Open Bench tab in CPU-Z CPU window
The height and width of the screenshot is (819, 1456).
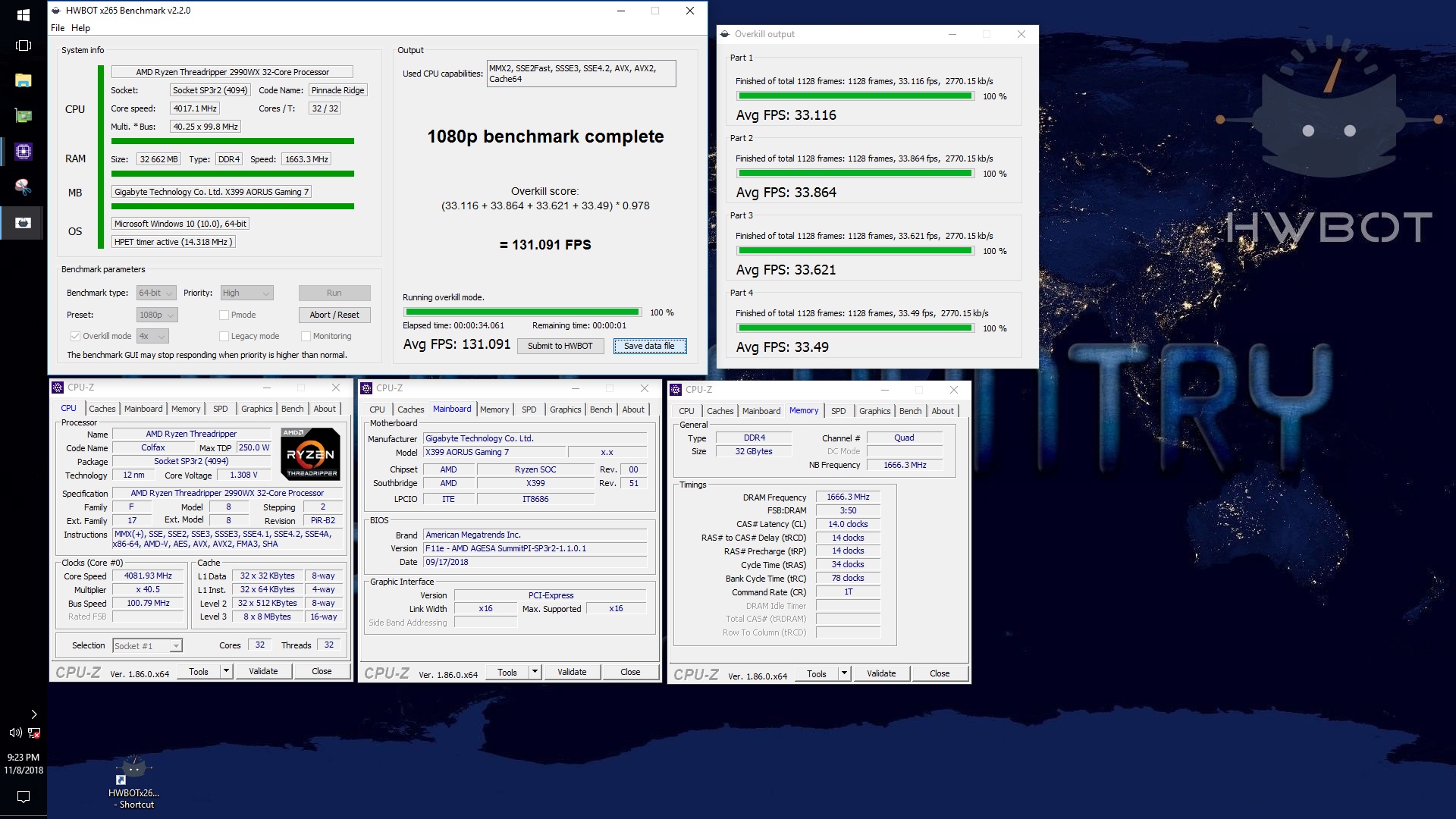click(292, 409)
